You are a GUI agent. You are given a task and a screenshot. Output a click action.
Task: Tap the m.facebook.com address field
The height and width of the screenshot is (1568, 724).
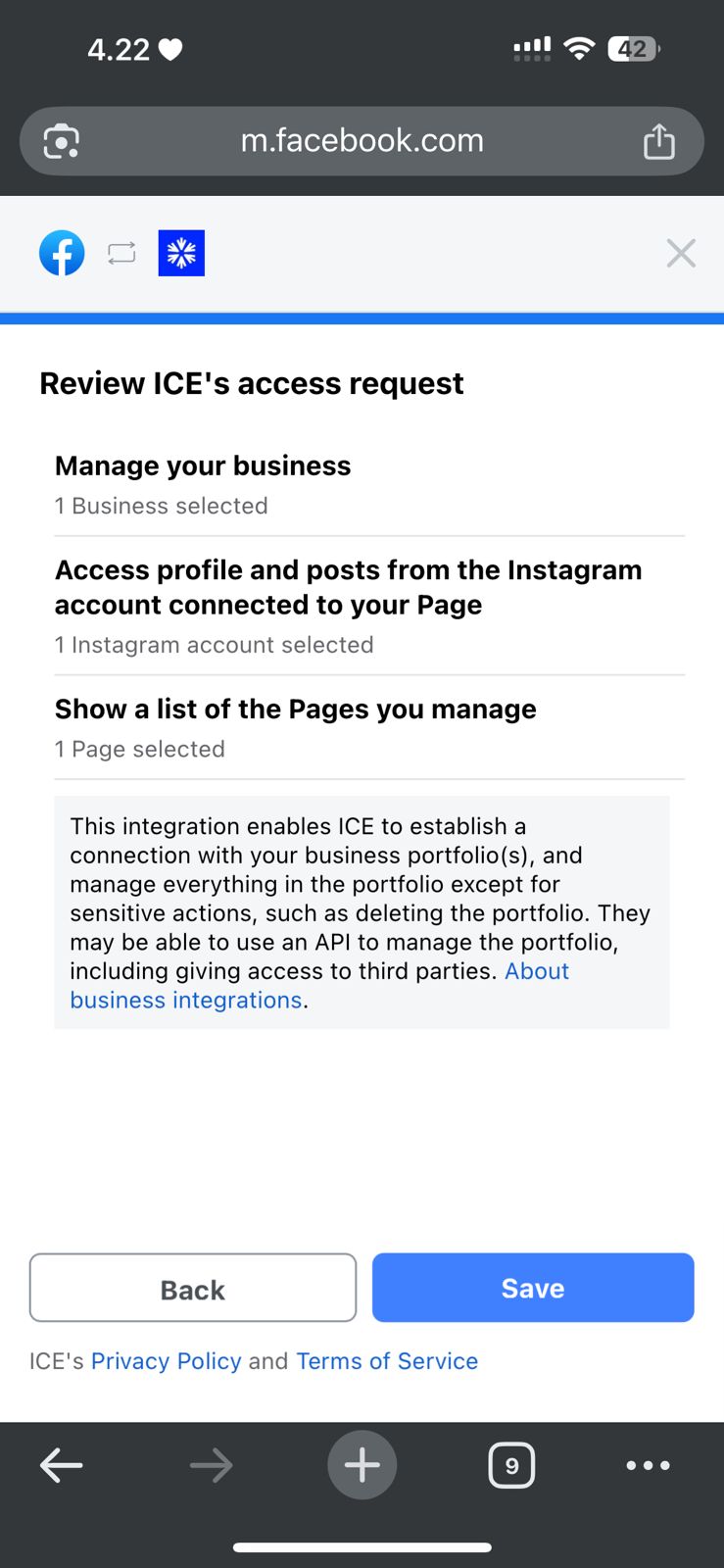click(362, 141)
